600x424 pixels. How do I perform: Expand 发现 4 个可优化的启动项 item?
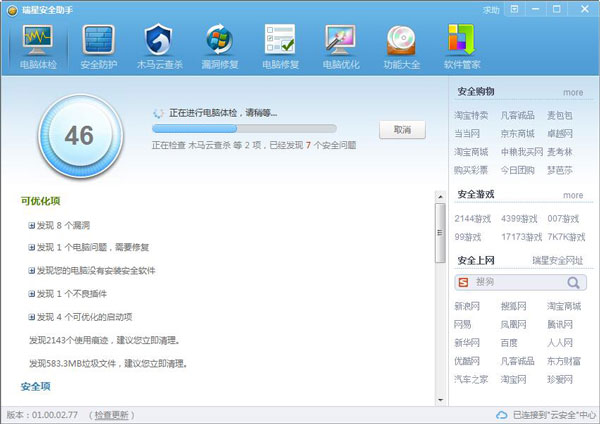(x=31, y=317)
